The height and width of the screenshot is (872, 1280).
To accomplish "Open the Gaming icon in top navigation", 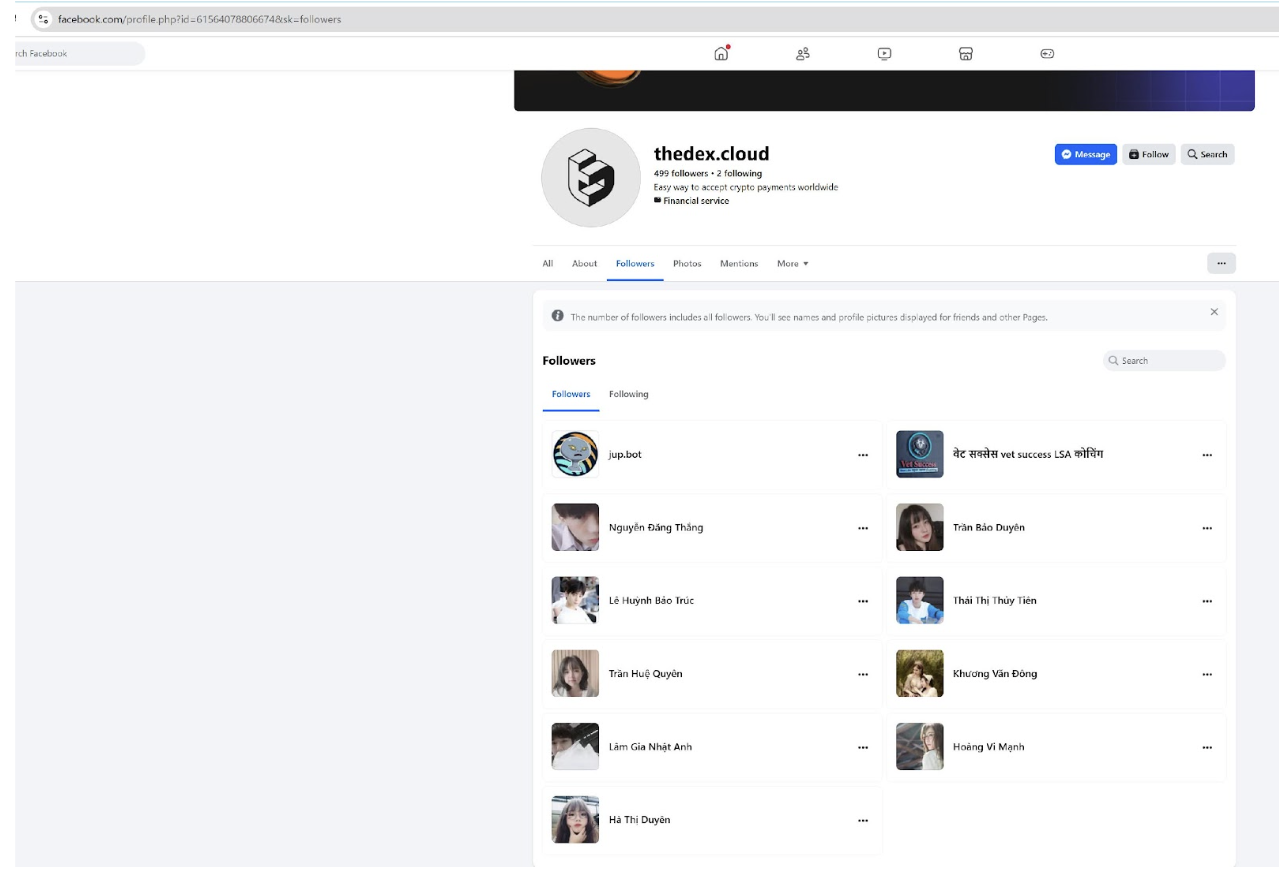I will click(1047, 54).
